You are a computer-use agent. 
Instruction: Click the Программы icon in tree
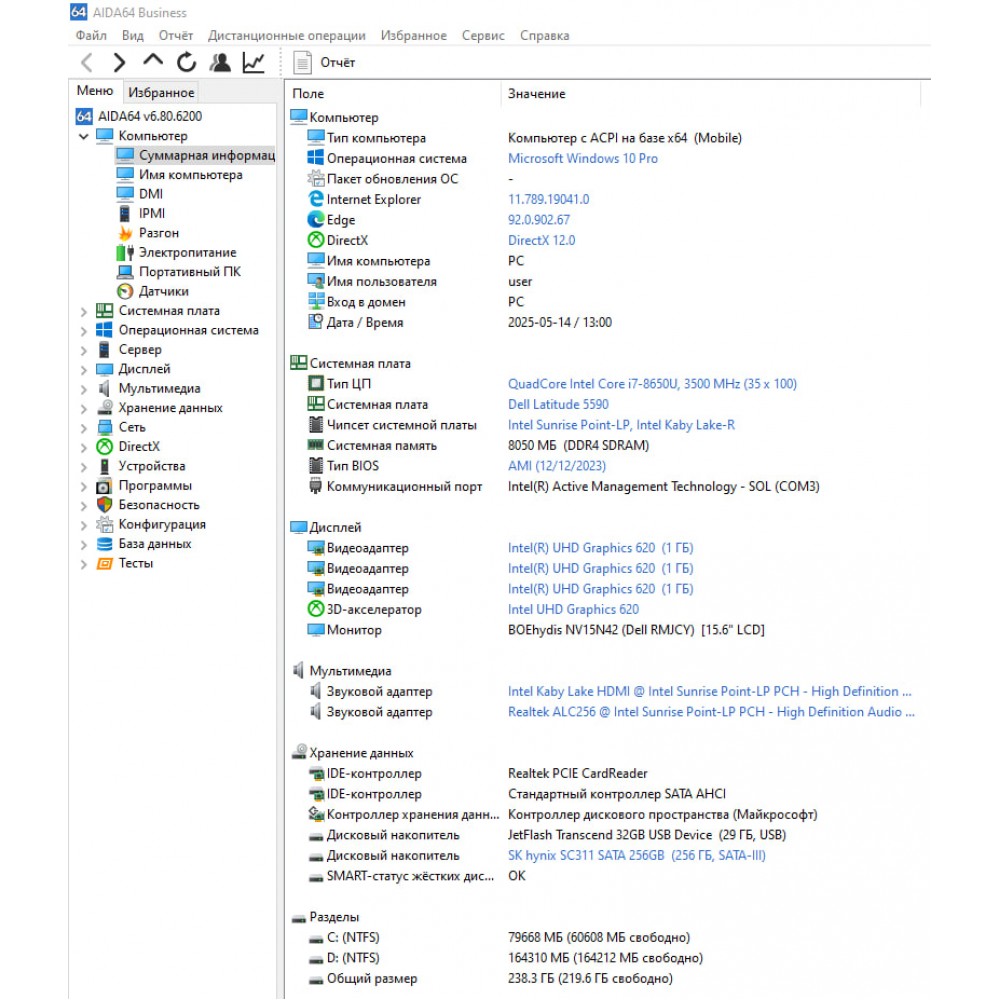pos(105,486)
